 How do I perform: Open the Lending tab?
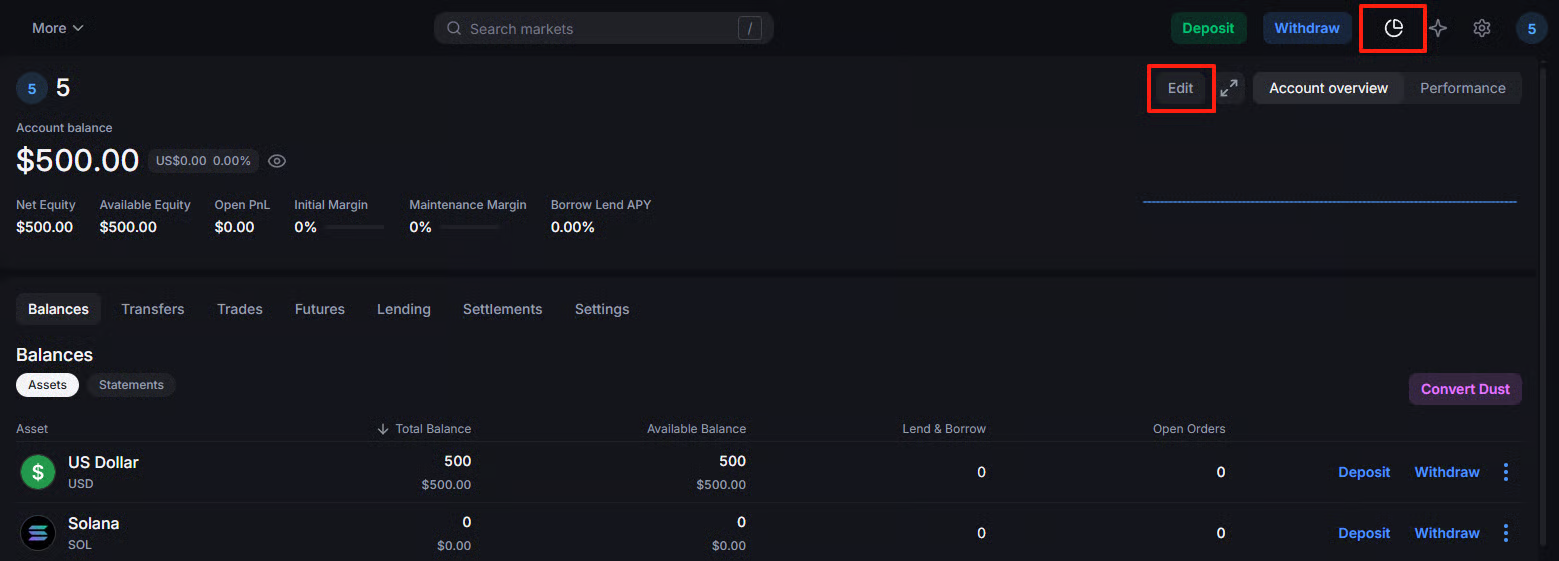pyautogui.click(x=403, y=309)
